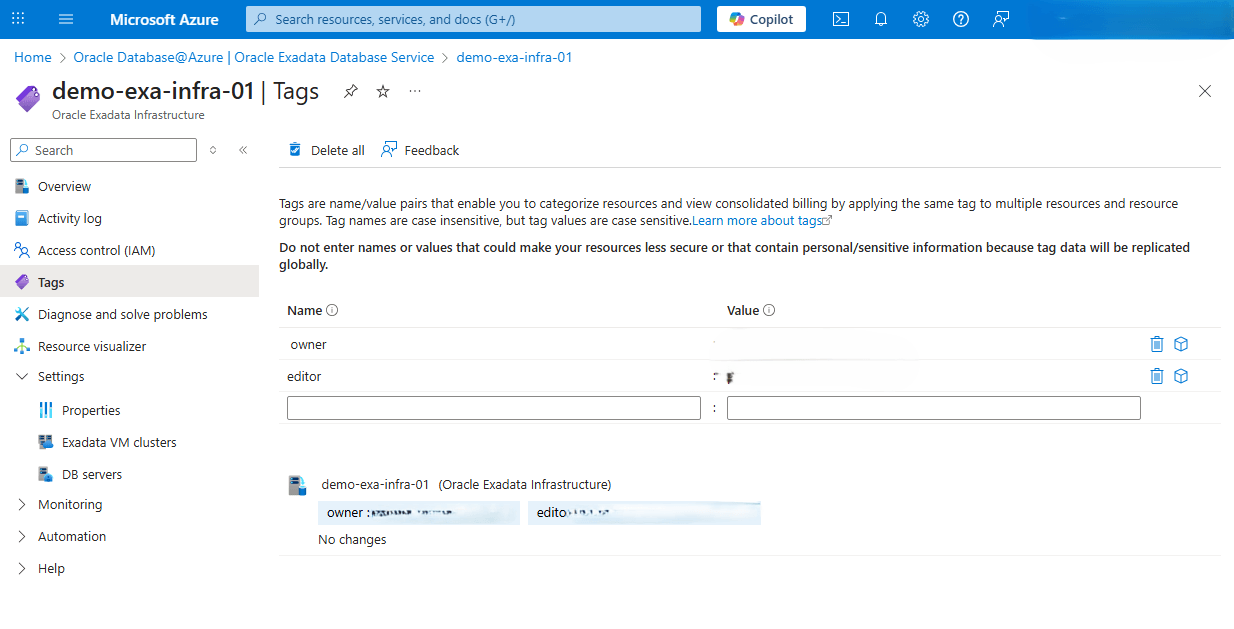Open demo-exa-infra-01 breadcrumb link

click(514, 57)
